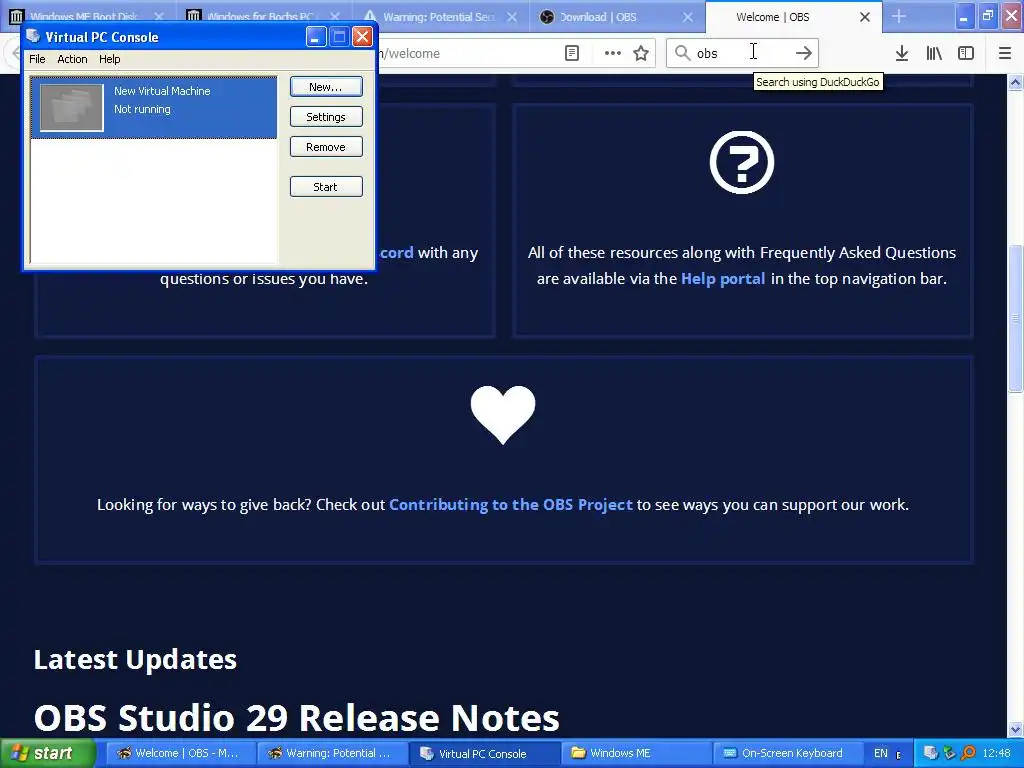
Task: Switch to the Warning: Potential Security tab
Action: [439, 17]
